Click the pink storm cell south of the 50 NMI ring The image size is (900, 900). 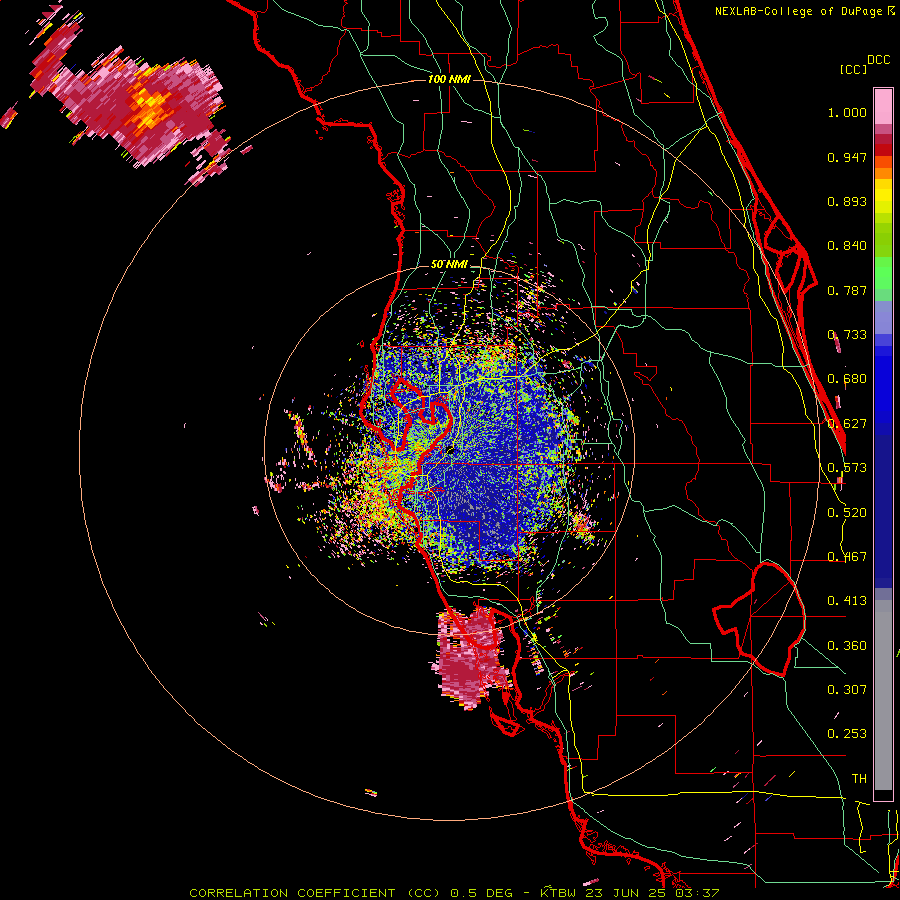pyautogui.click(x=471, y=659)
